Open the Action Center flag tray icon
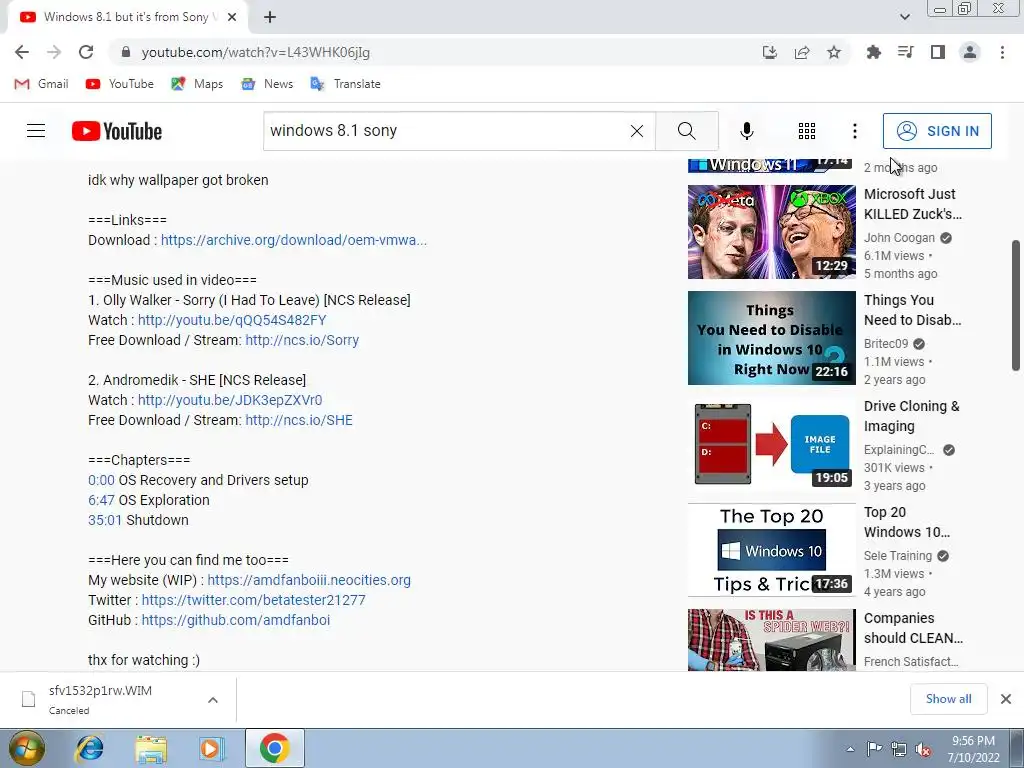 (x=874, y=749)
